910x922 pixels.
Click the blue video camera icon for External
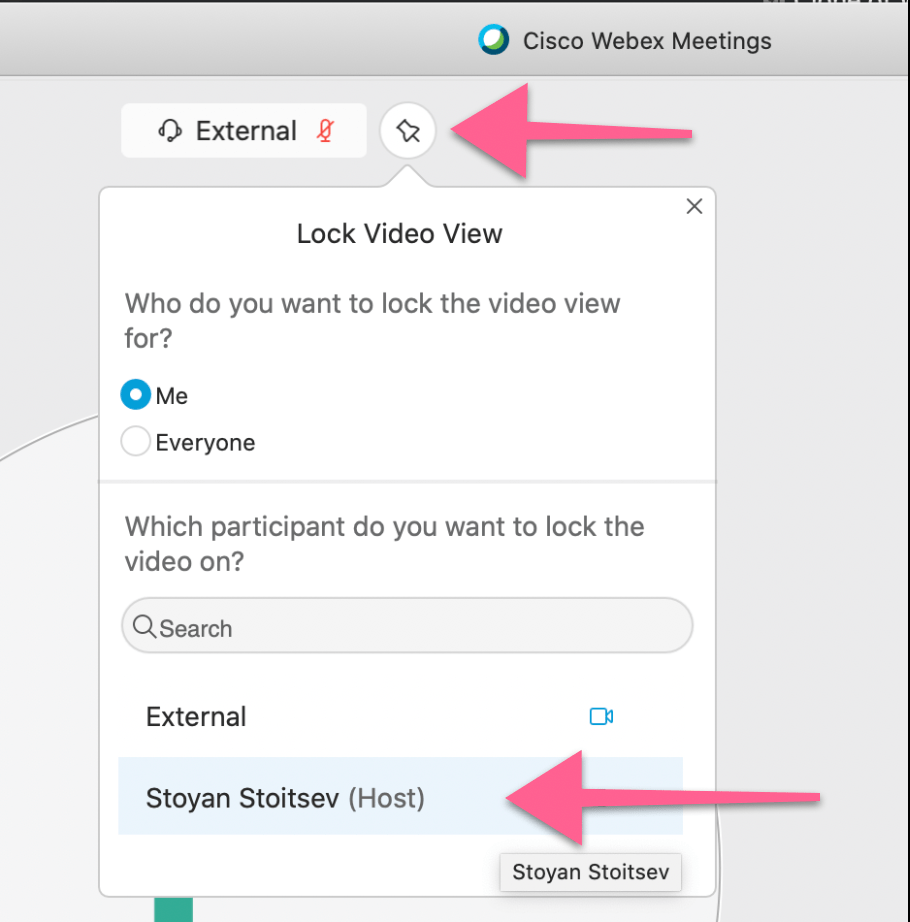601,716
